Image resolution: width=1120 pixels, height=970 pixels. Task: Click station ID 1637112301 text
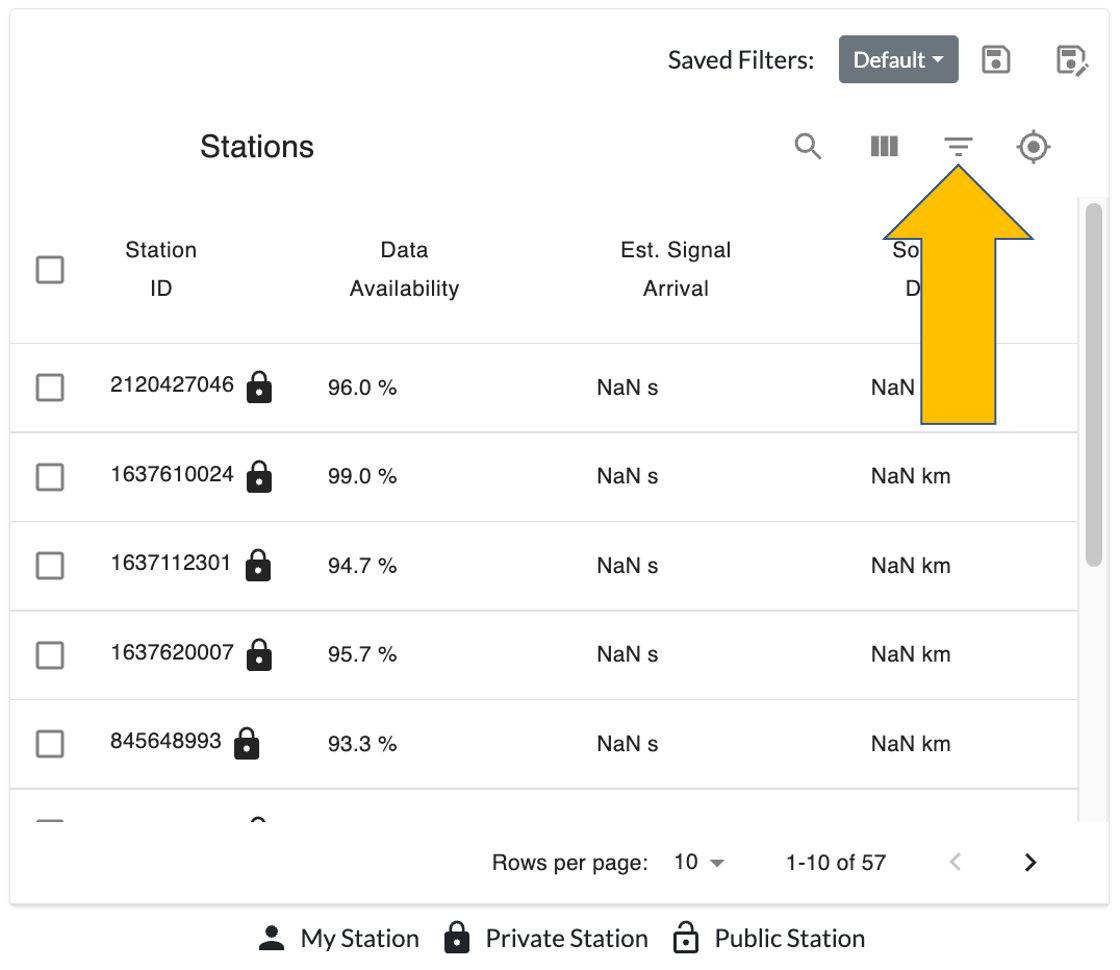[x=170, y=564]
